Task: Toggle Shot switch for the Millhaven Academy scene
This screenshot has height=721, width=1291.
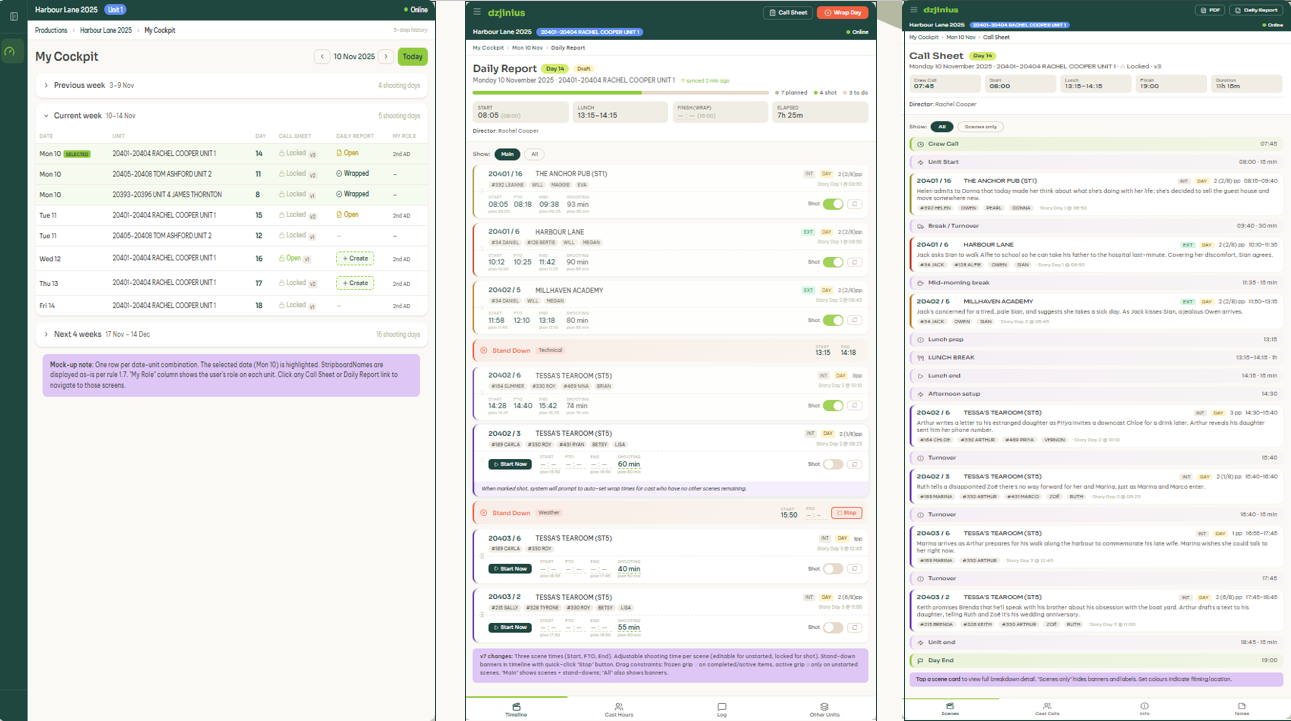Action: [833, 320]
